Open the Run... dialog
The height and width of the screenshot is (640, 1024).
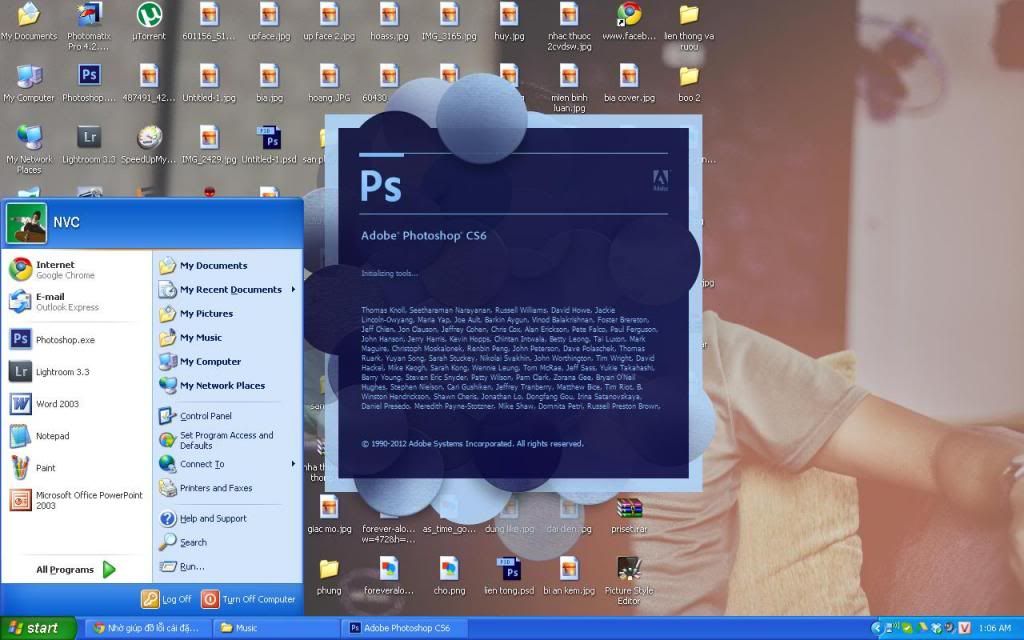[x=228, y=566]
